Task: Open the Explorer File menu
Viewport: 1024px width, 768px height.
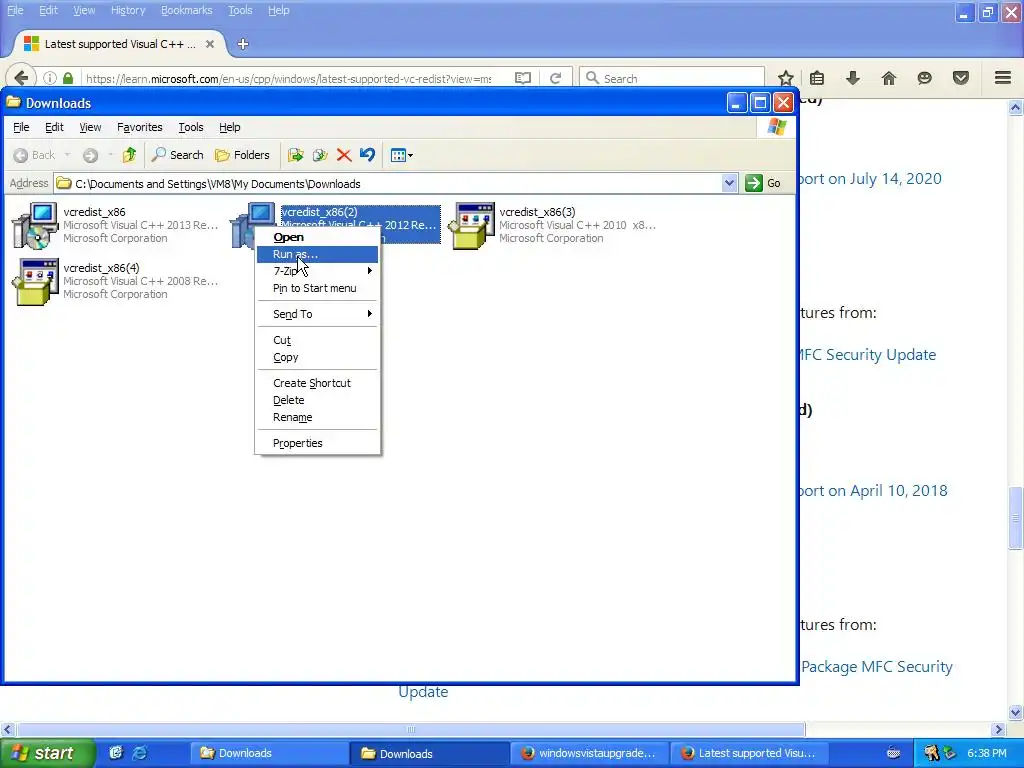Action: tap(21, 127)
